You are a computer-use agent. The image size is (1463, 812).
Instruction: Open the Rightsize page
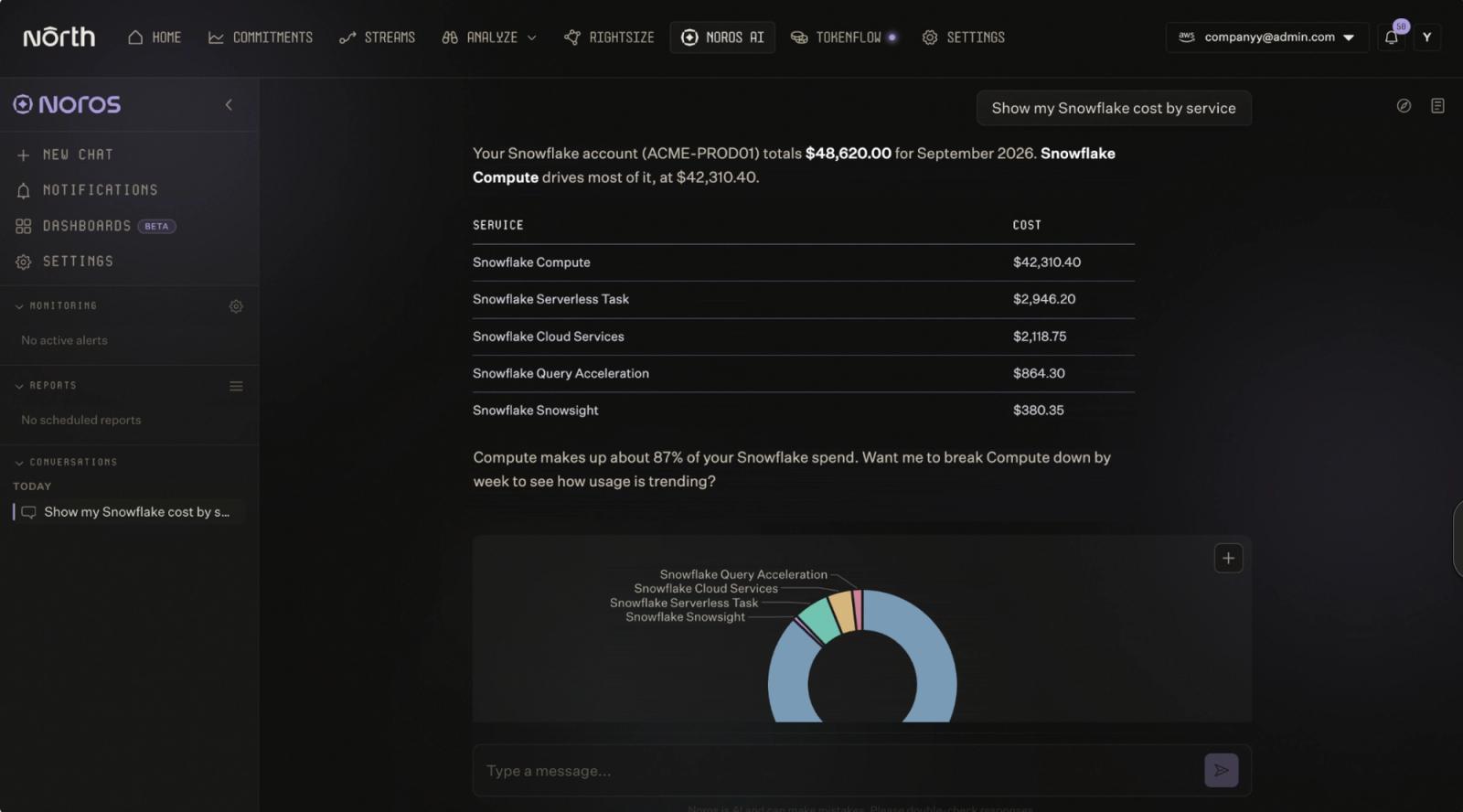point(609,37)
